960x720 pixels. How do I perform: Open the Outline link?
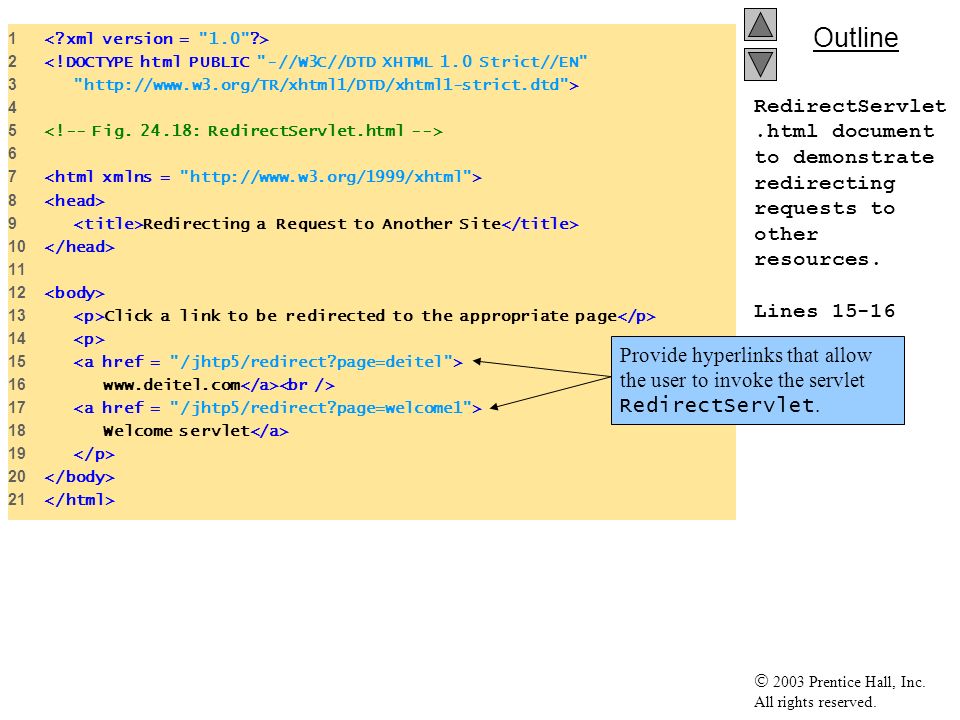coord(855,38)
